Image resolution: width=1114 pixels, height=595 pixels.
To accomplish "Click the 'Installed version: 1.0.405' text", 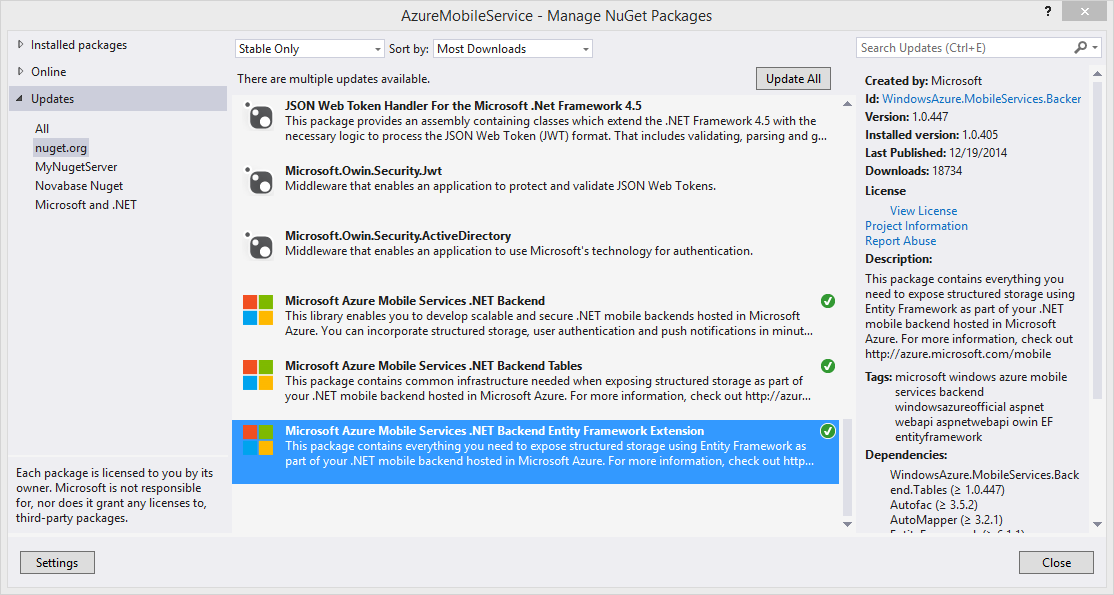I will click(931, 134).
